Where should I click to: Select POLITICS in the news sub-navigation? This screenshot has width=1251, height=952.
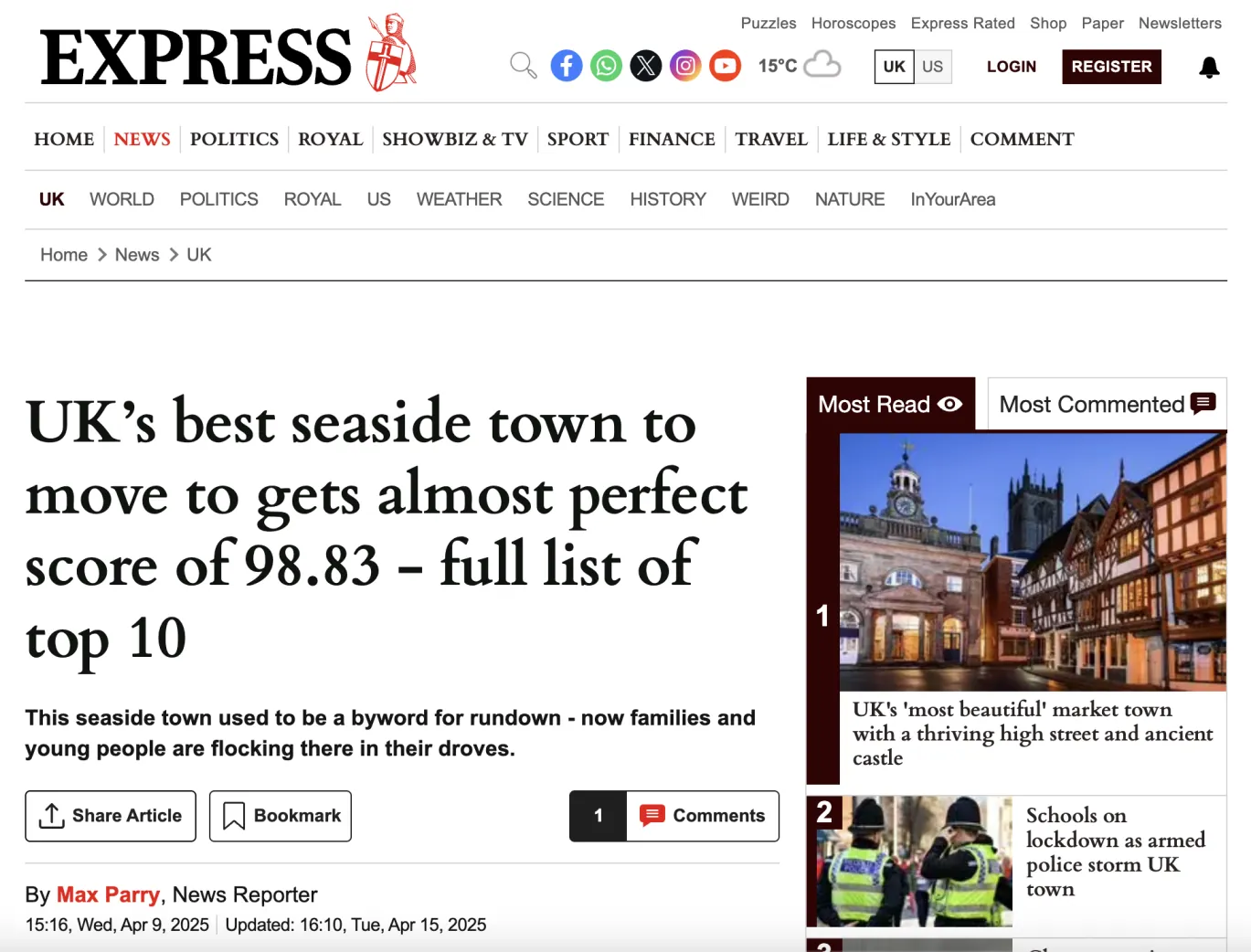click(x=219, y=199)
